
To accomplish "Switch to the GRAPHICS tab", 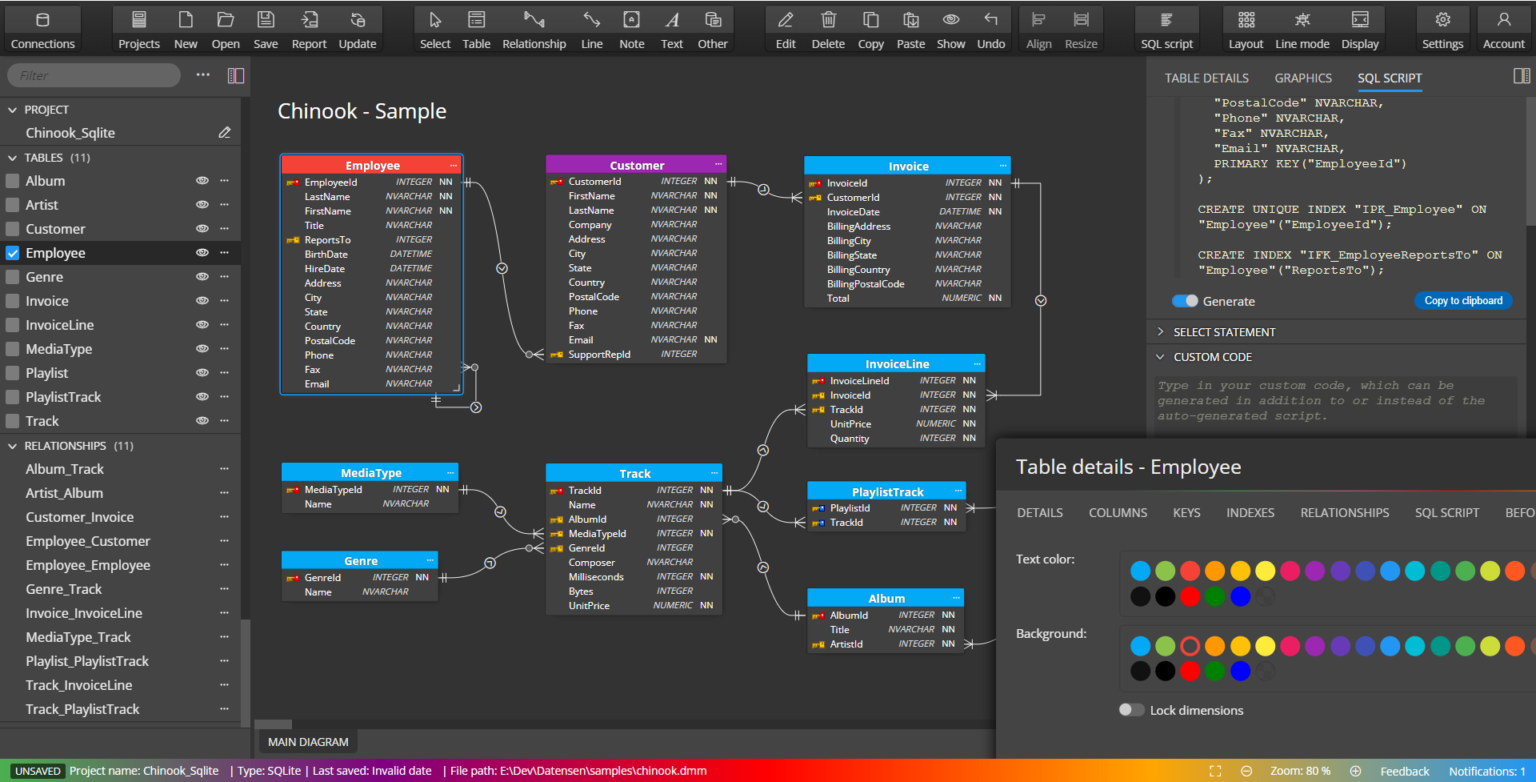I will pyautogui.click(x=1302, y=78).
